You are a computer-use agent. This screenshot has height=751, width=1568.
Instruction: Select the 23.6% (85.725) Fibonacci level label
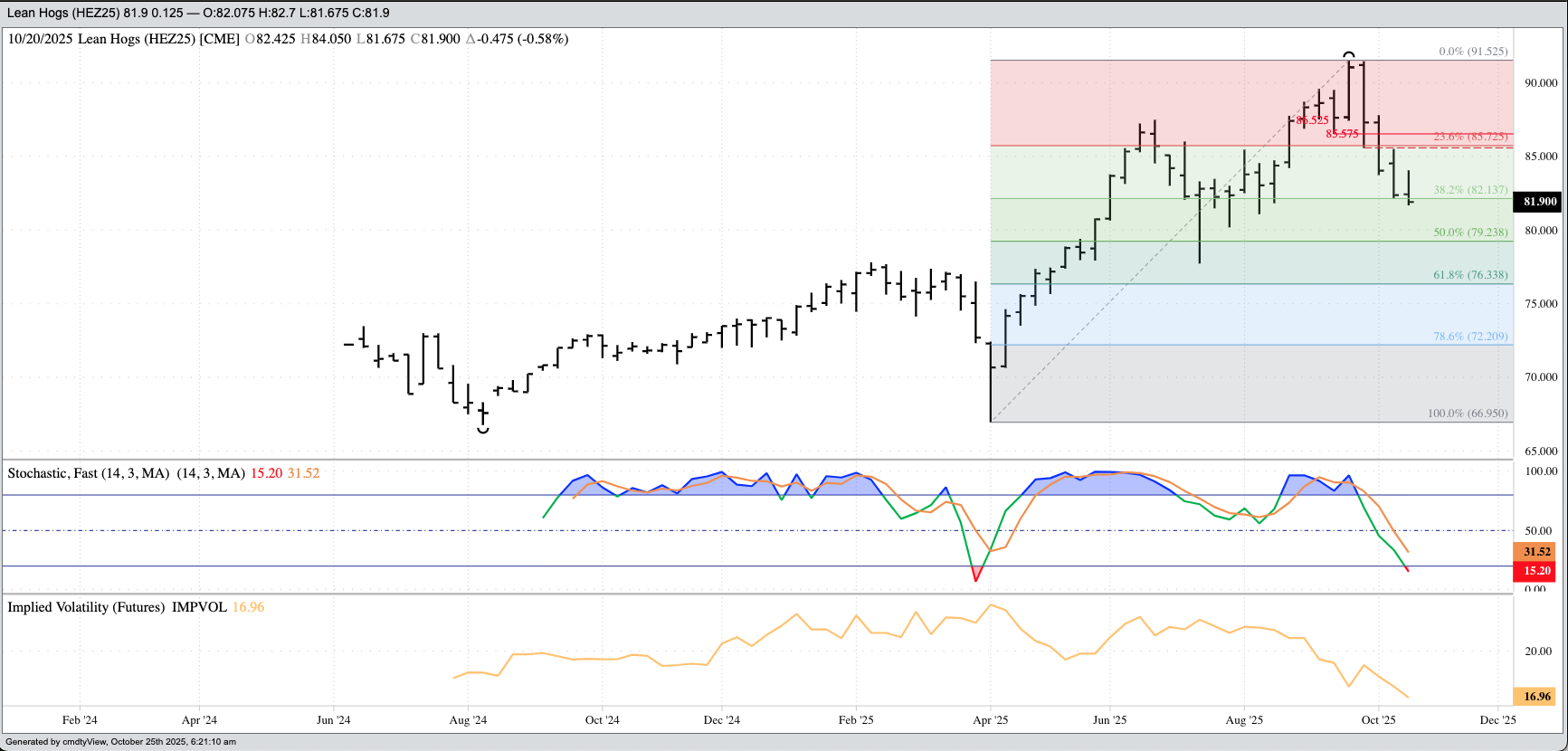point(1470,137)
